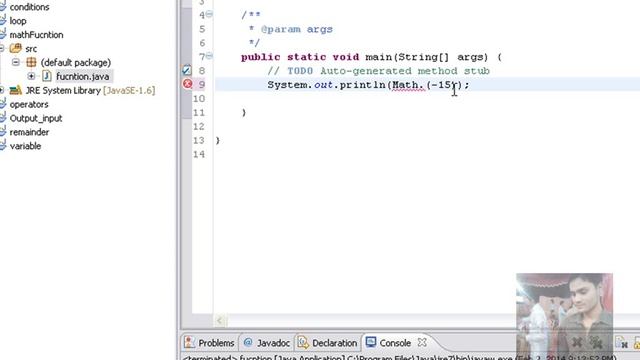
Task: Select the (default package) entry
Action: point(76,62)
